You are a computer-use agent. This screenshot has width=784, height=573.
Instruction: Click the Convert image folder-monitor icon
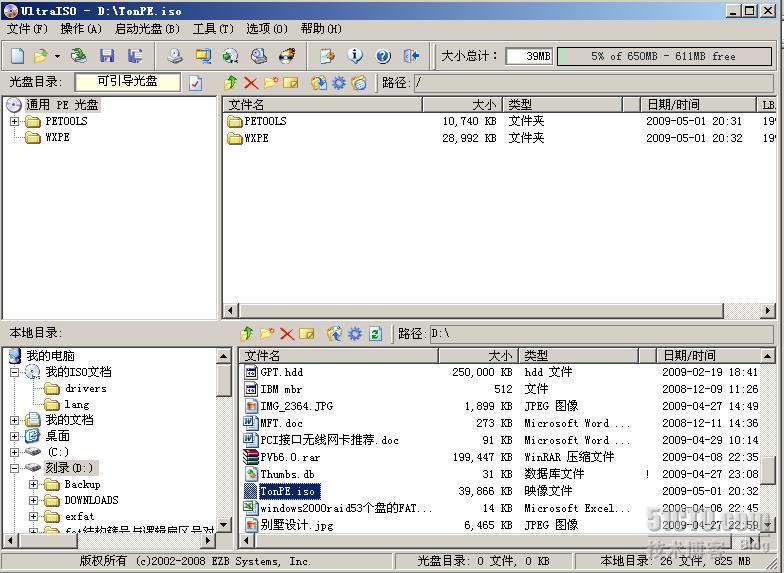[x=203, y=56]
